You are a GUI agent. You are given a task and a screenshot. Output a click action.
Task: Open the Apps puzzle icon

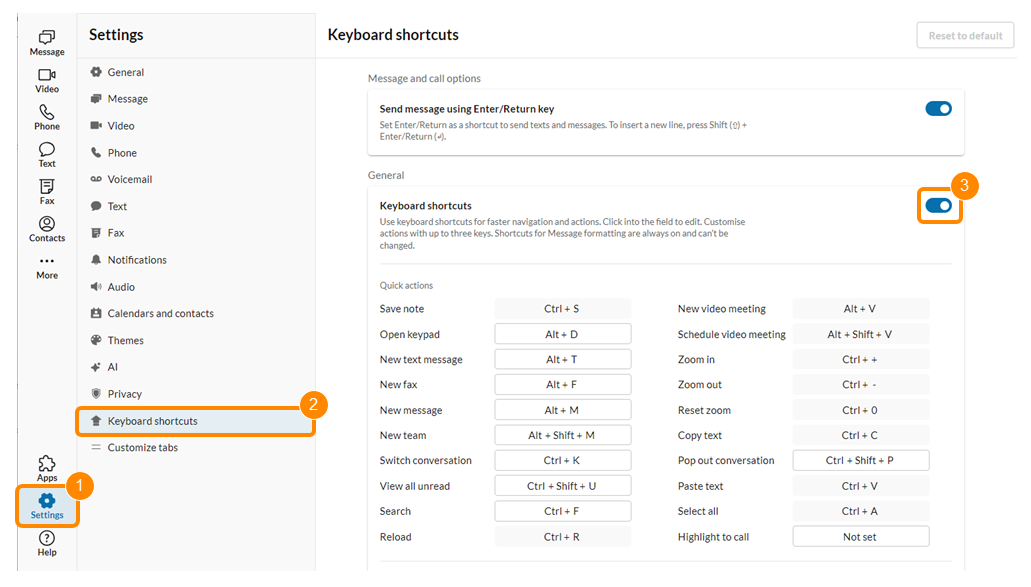point(47,468)
